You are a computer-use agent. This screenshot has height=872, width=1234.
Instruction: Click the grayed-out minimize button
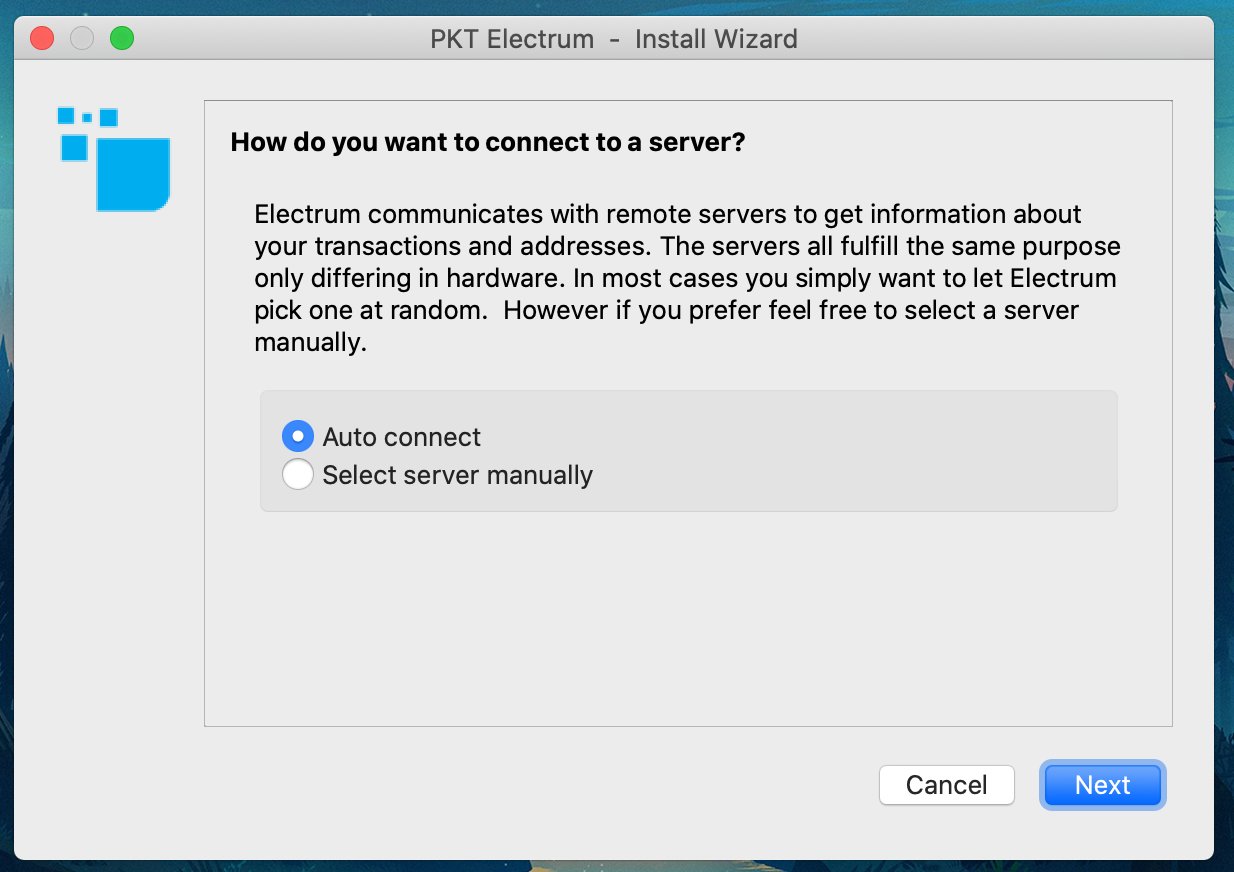pyautogui.click(x=82, y=39)
